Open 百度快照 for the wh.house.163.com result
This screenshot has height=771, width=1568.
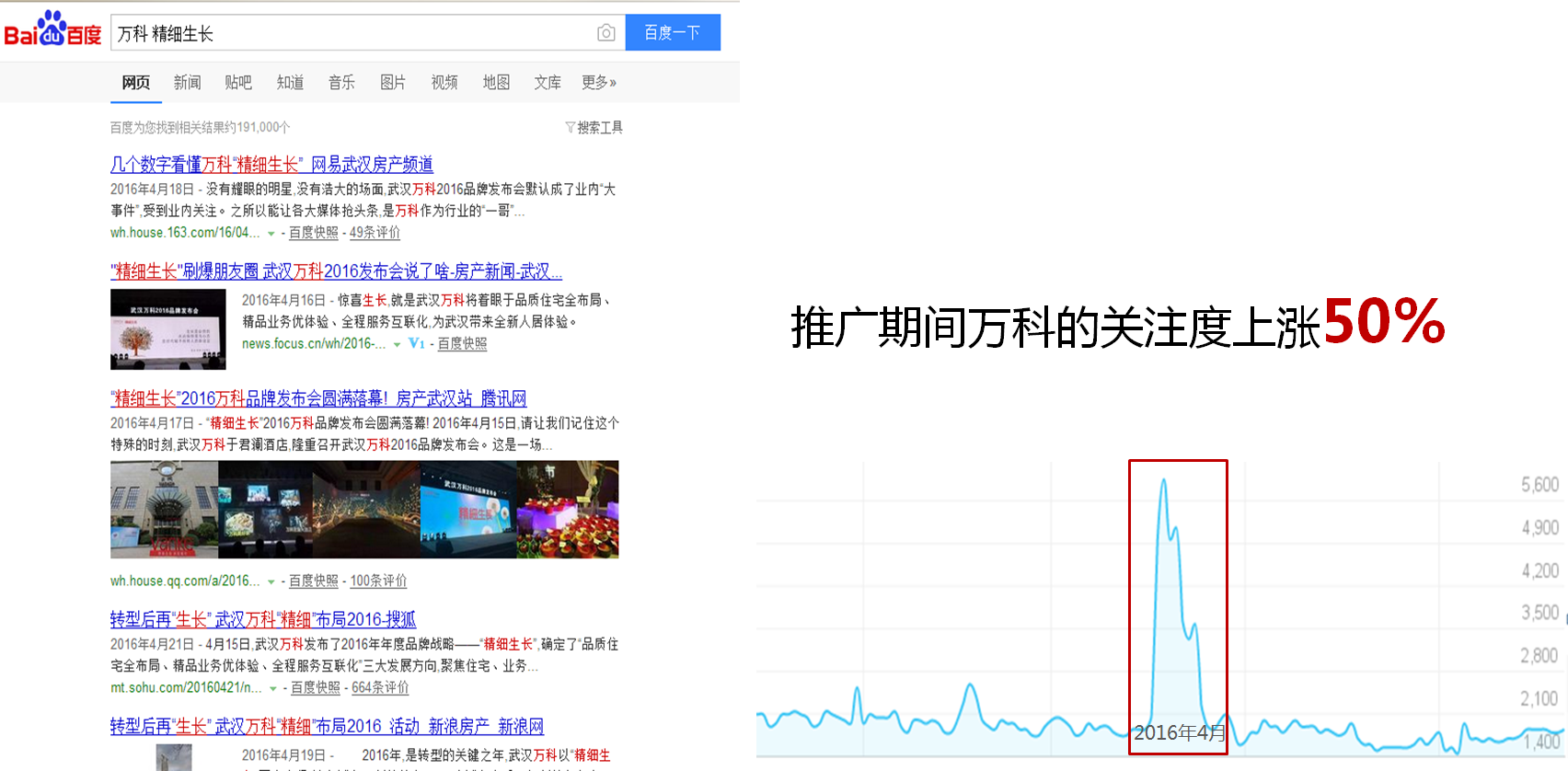point(314,233)
